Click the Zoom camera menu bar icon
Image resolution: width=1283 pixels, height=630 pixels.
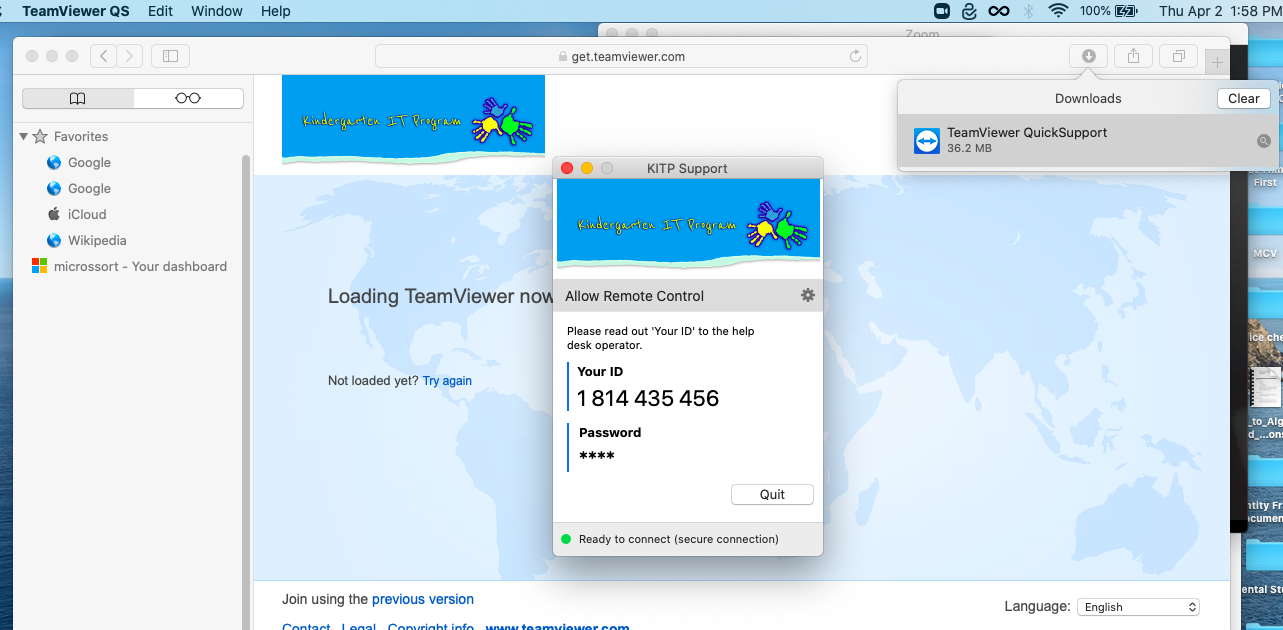click(941, 11)
